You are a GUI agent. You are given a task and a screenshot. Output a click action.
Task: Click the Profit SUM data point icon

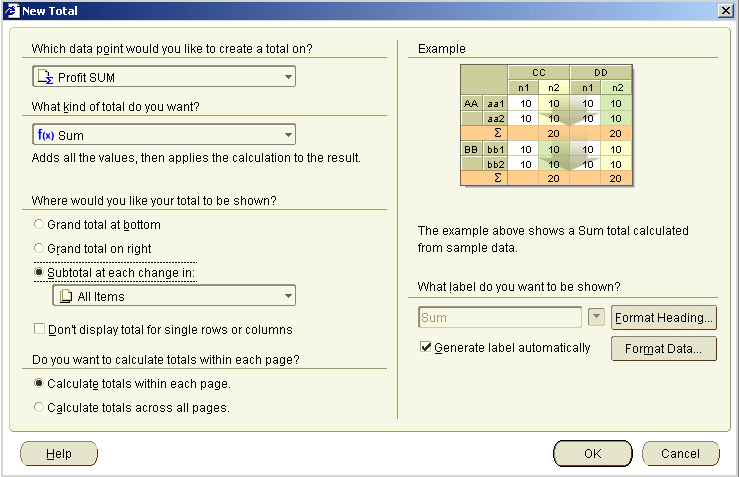45,77
